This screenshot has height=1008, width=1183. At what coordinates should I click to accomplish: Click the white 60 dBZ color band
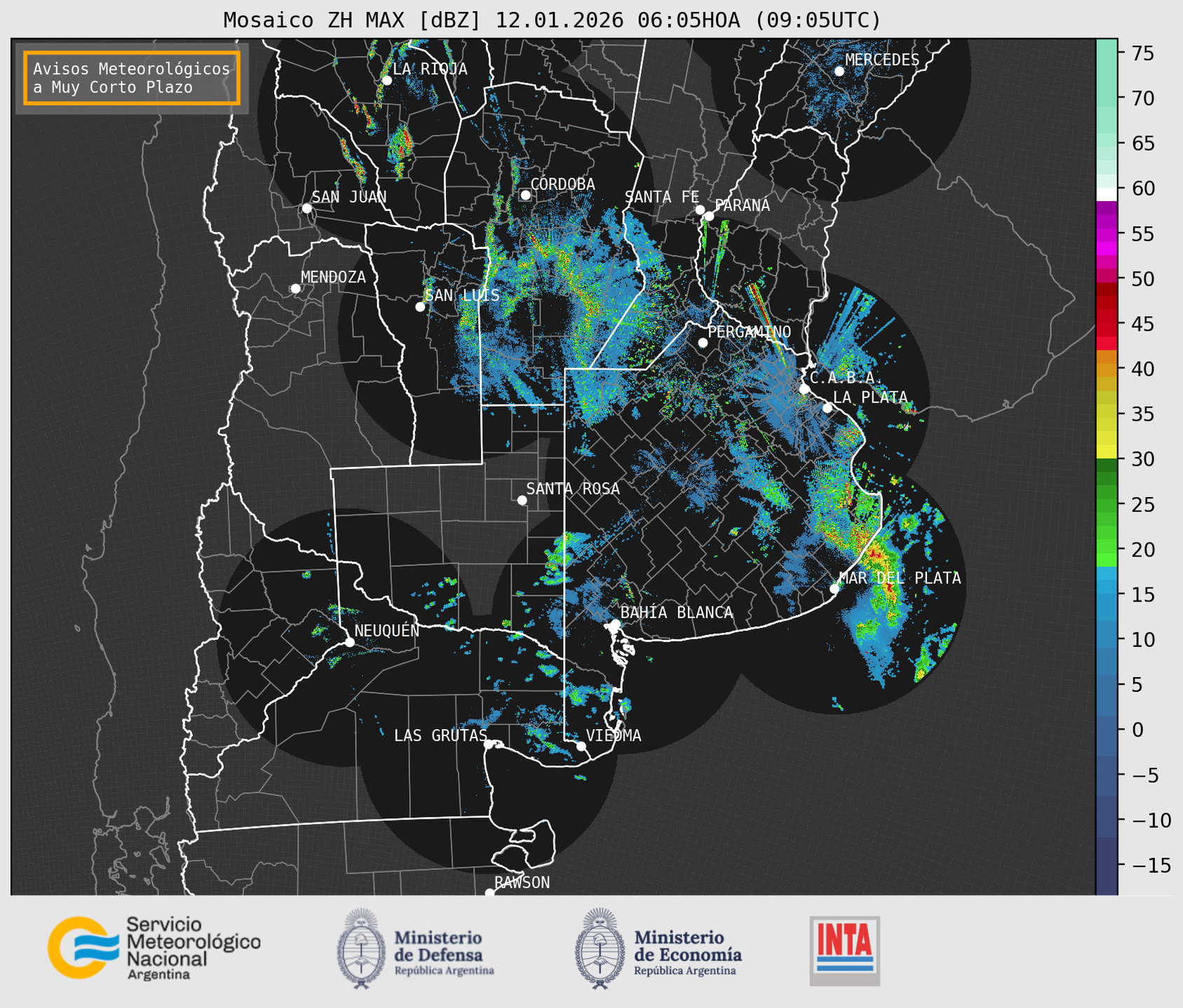(1107, 193)
